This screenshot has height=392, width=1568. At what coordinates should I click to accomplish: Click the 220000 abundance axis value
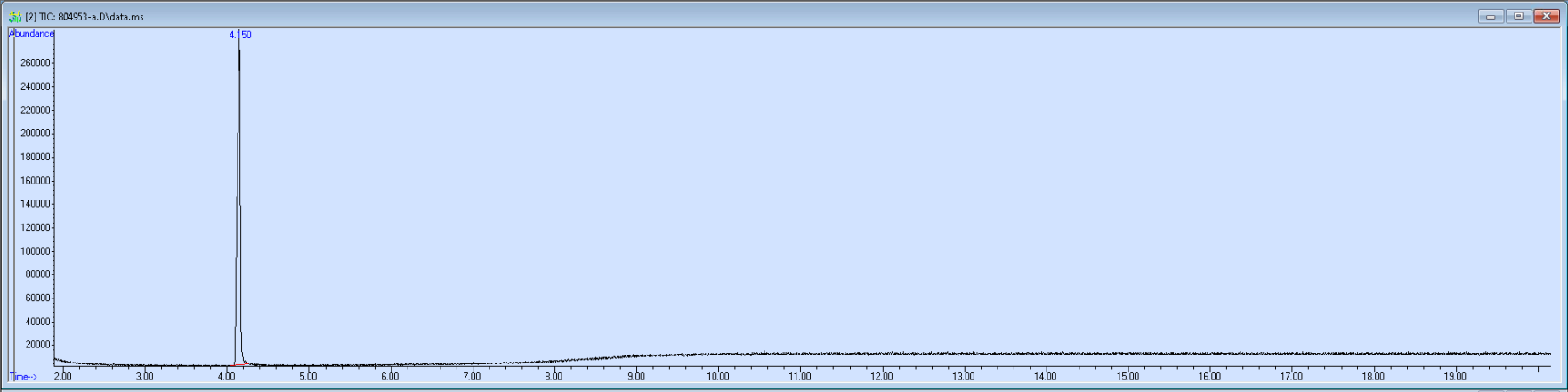35,110
